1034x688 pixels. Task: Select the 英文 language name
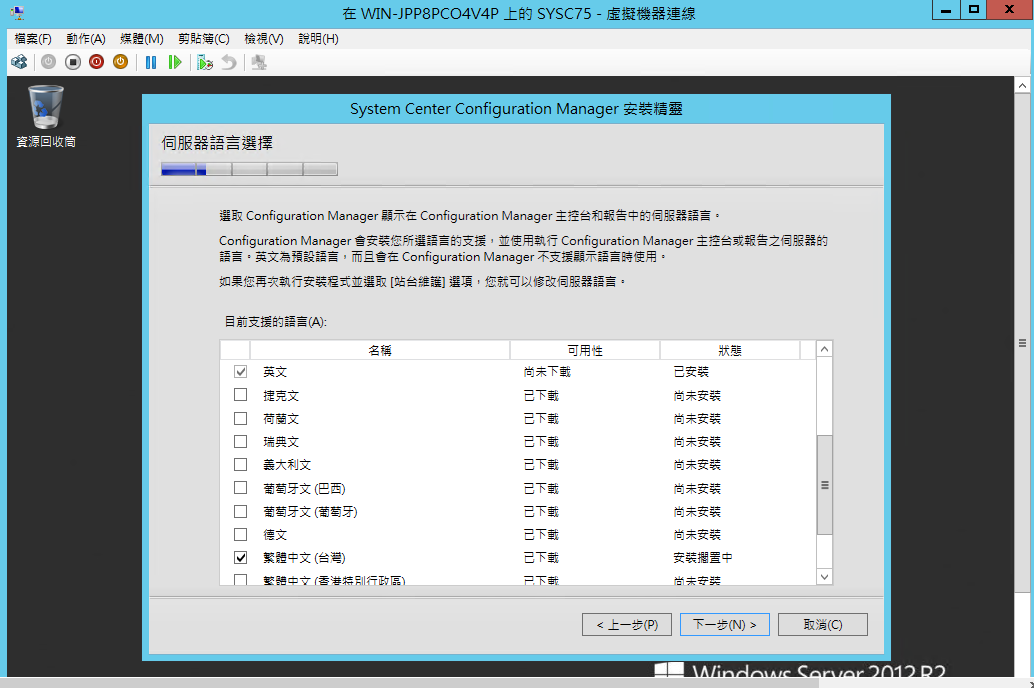click(275, 372)
